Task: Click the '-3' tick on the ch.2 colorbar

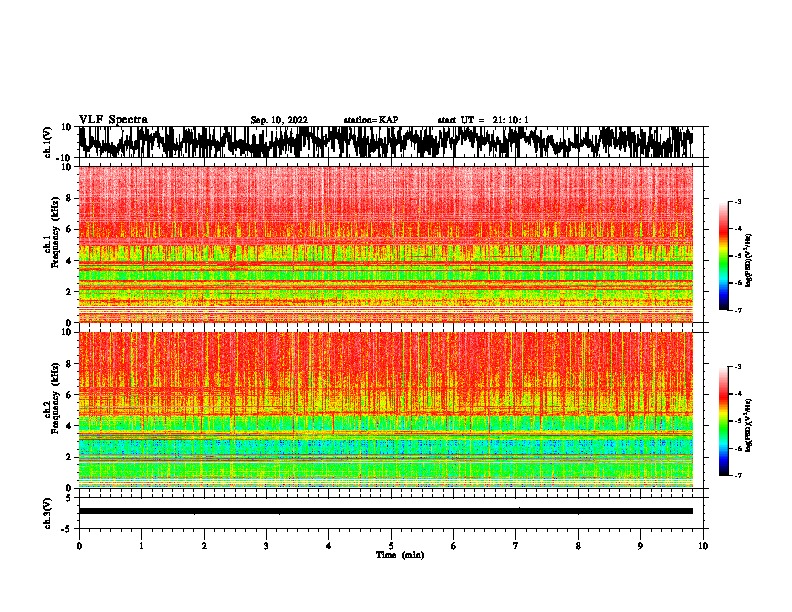Action: click(x=738, y=367)
